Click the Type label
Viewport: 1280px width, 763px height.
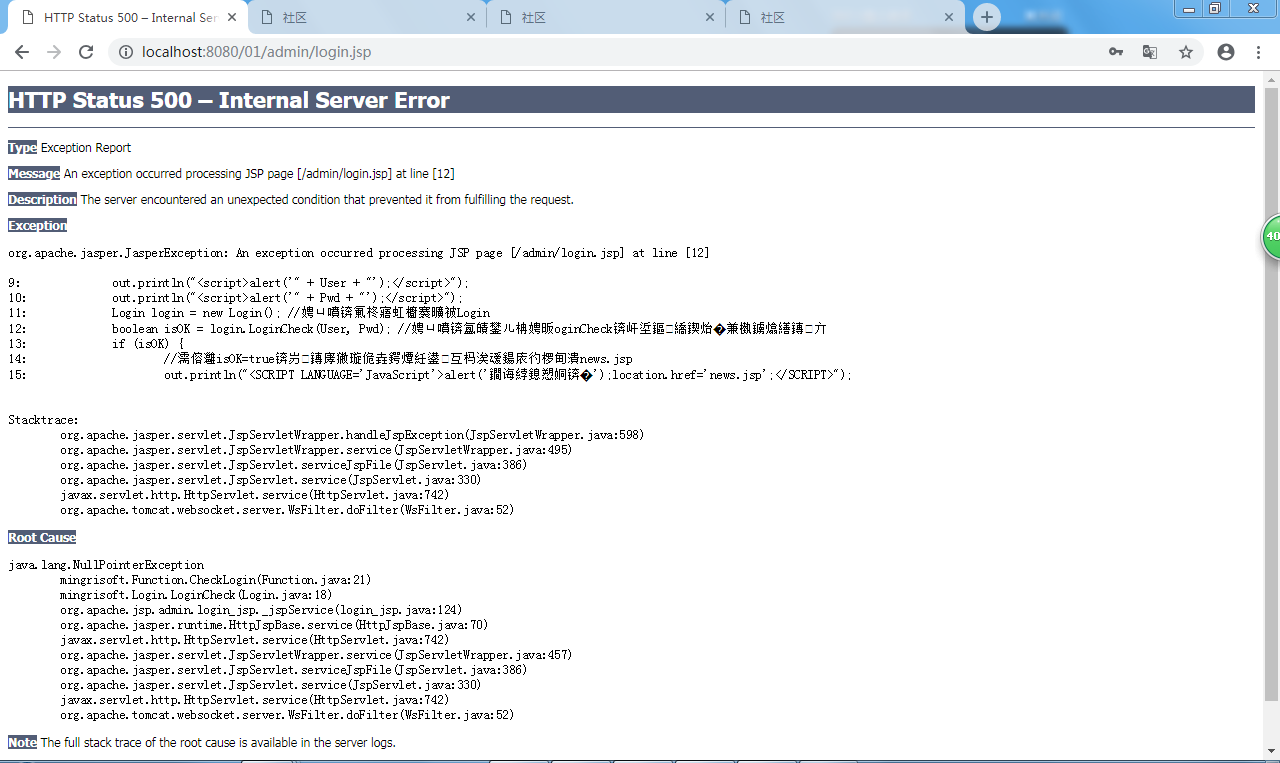point(22,148)
